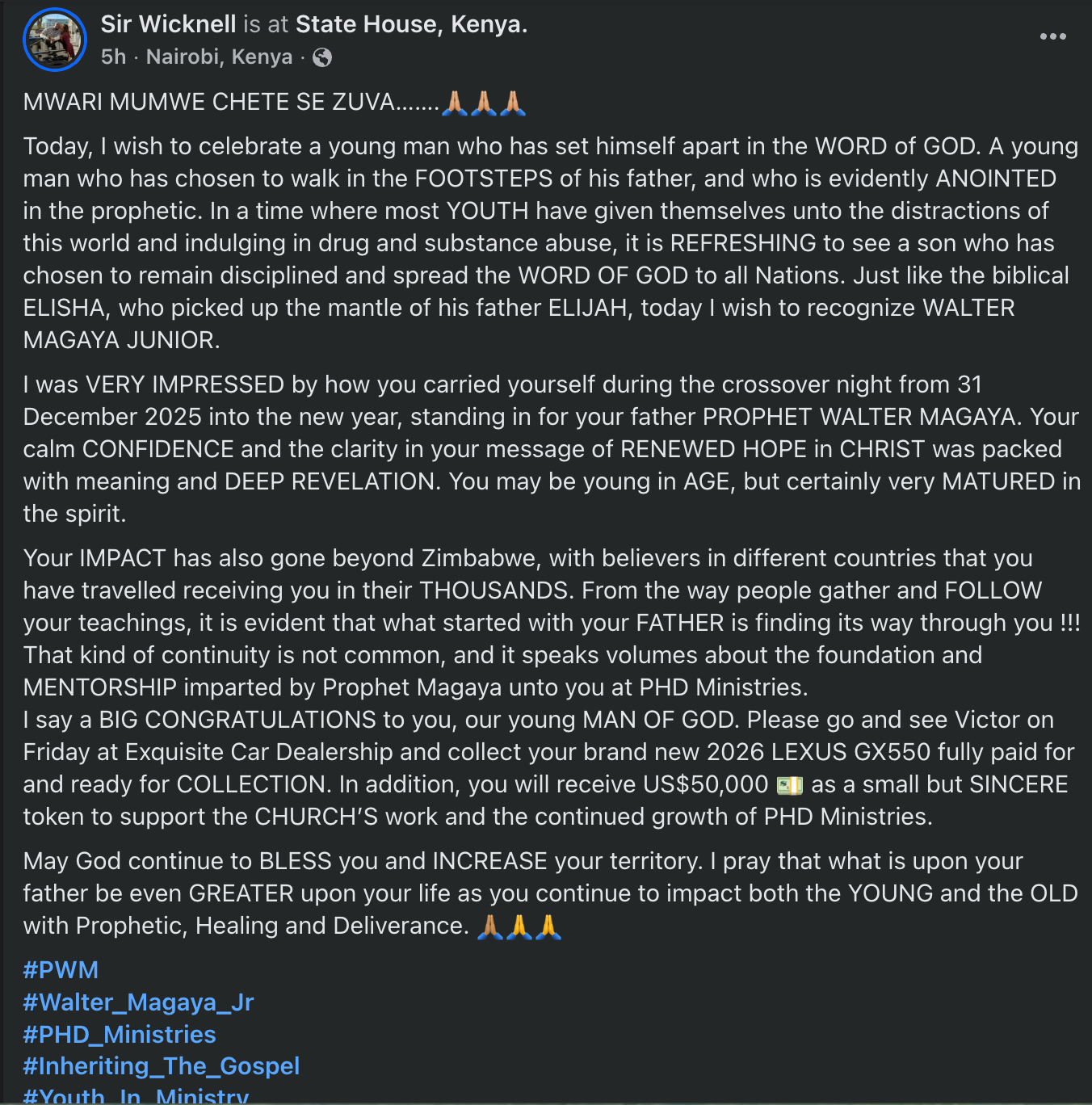Image resolution: width=1092 pixels, height=1105 pixels.
Task: Click the heading text MWARI MUMWE CHETE SE ZUVA
Action: [209, 103]
